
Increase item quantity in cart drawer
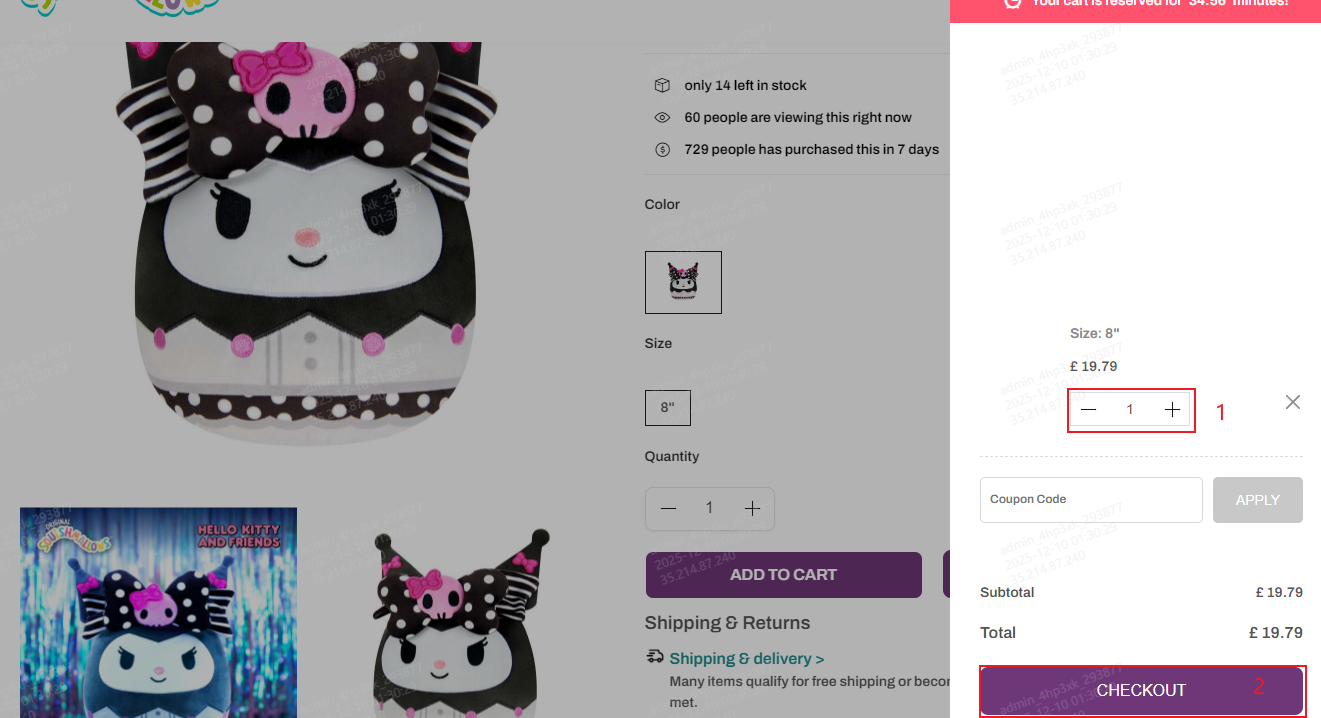(x=1173, y=410)
